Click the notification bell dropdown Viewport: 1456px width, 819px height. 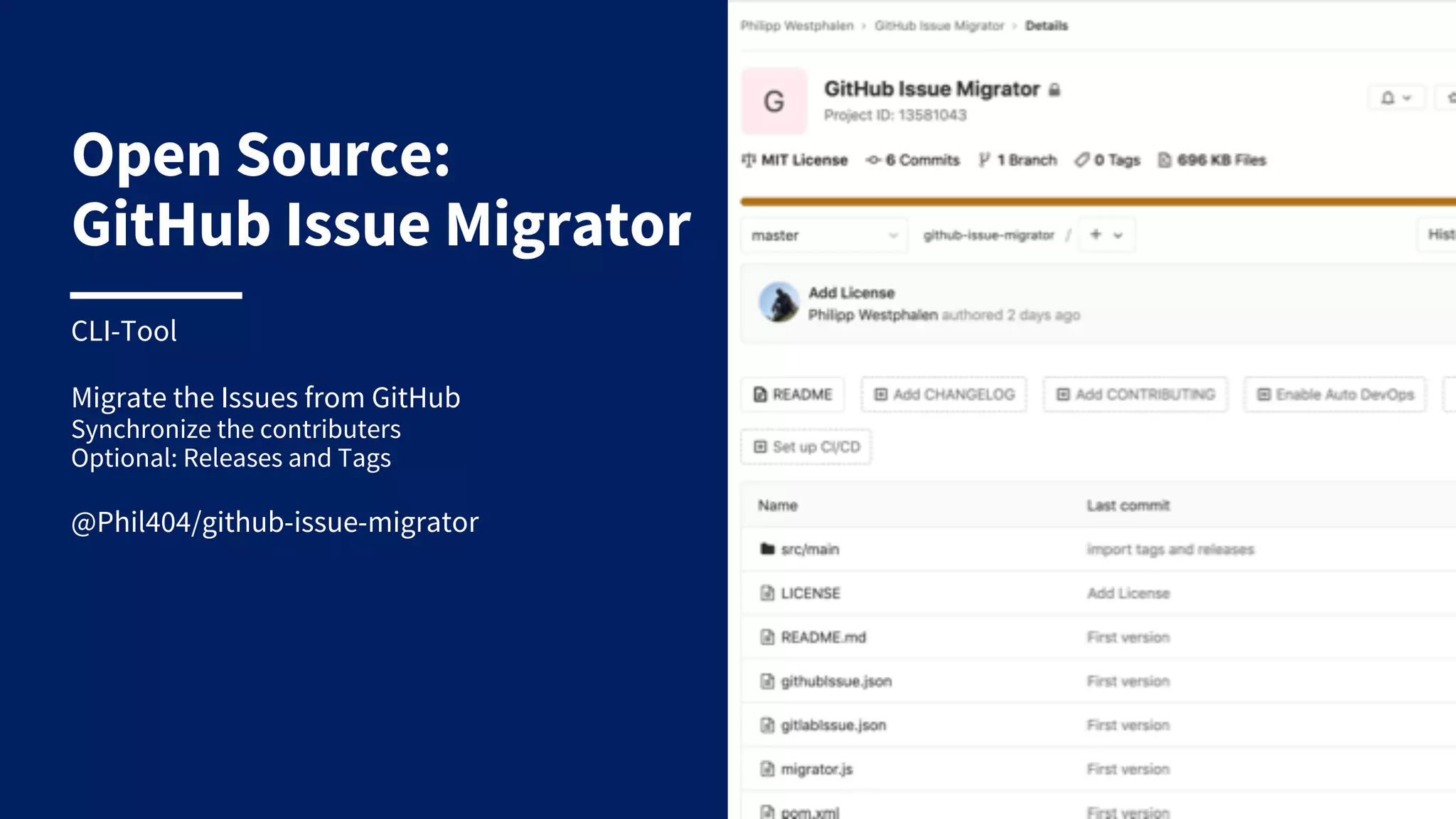click(x=1396, y=98)
